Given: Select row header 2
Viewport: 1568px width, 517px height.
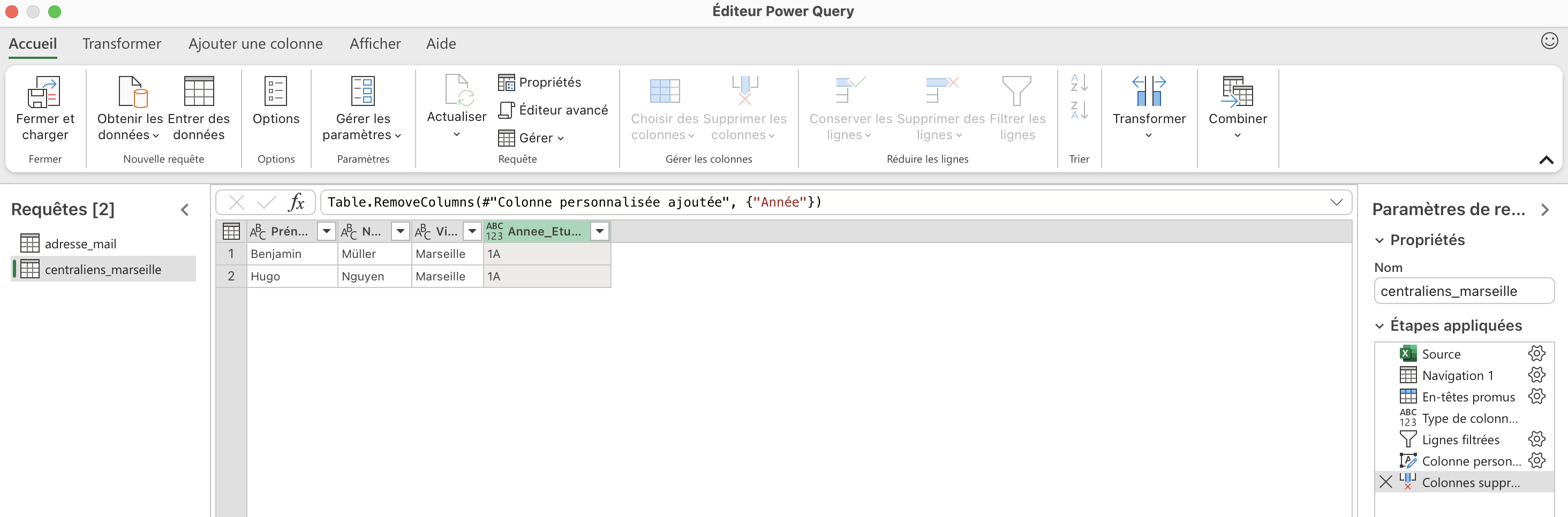Looking at the screenshot, I should pyautogui.click(x=231, y=276).
